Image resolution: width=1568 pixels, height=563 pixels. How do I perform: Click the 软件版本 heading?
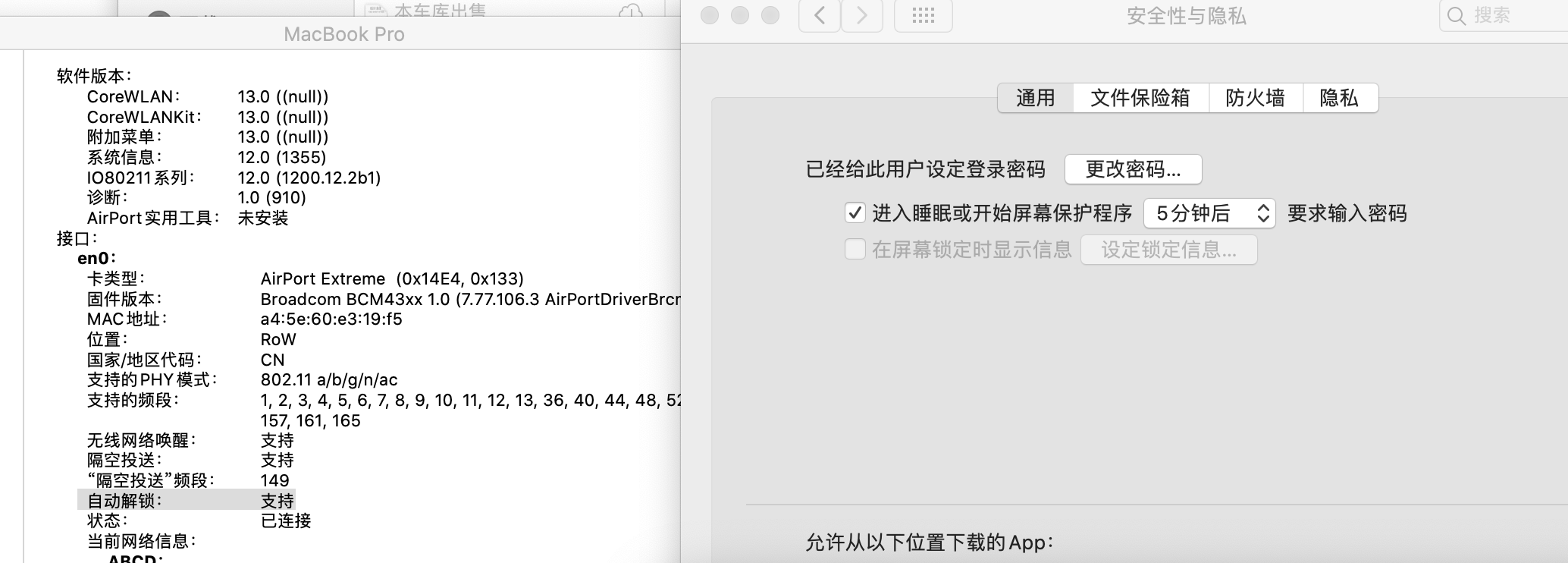pyautogui.click(x=94, y=76)
